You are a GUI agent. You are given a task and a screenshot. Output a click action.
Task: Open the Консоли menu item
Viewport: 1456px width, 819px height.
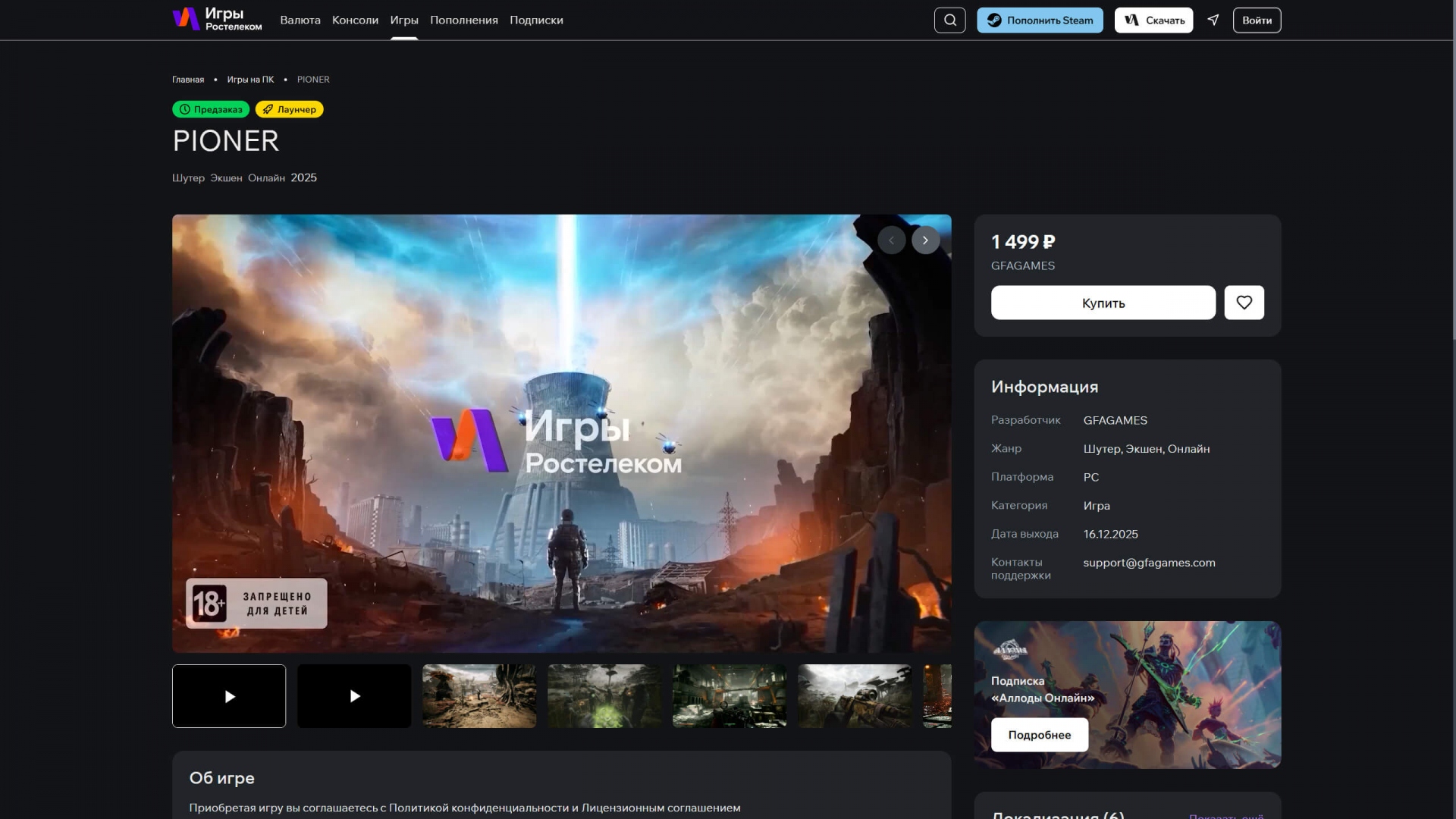(355, 20)
